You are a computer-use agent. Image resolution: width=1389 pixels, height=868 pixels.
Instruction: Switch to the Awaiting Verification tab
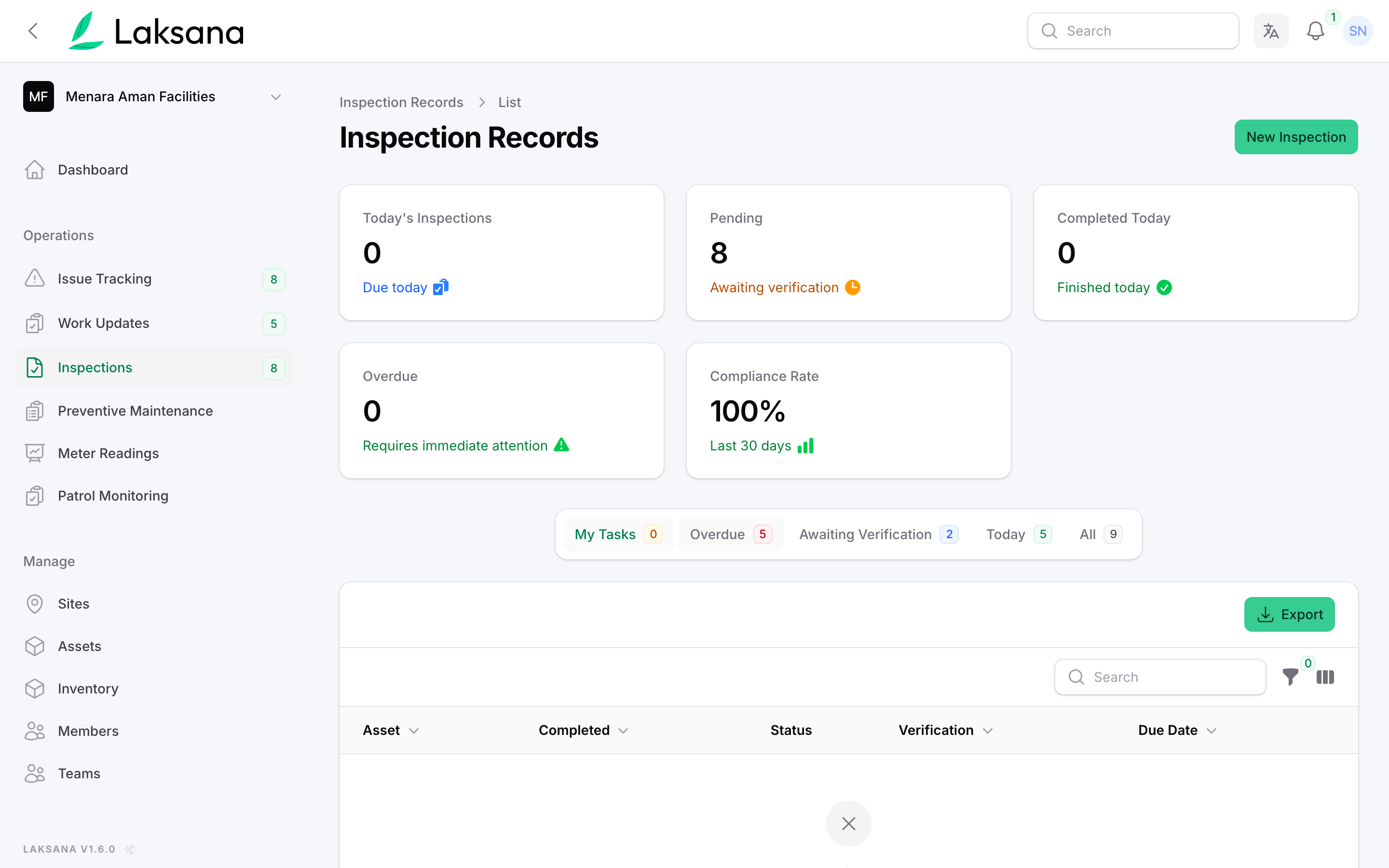click(878, 534)
